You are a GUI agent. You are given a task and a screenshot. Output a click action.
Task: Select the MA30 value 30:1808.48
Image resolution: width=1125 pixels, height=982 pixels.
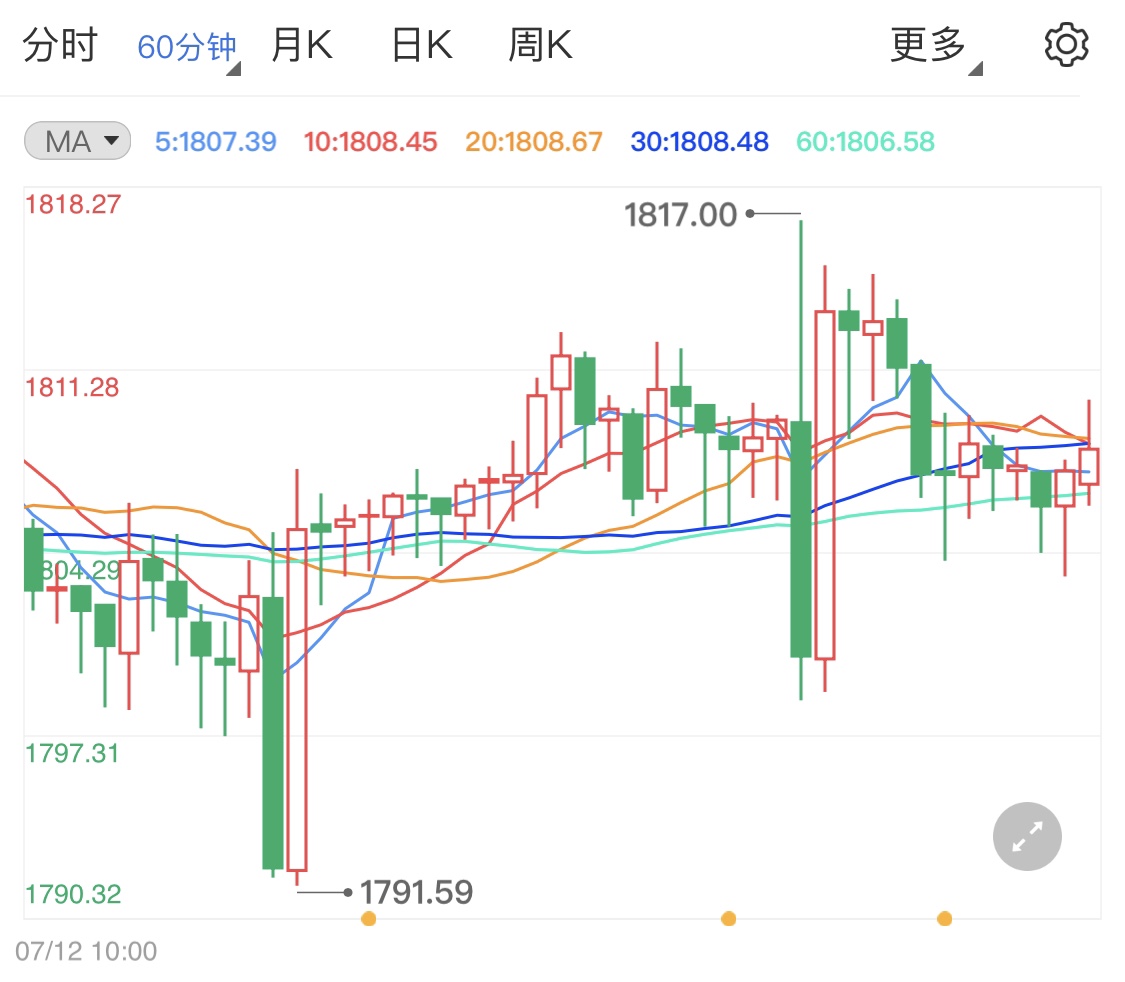point(700,141)
